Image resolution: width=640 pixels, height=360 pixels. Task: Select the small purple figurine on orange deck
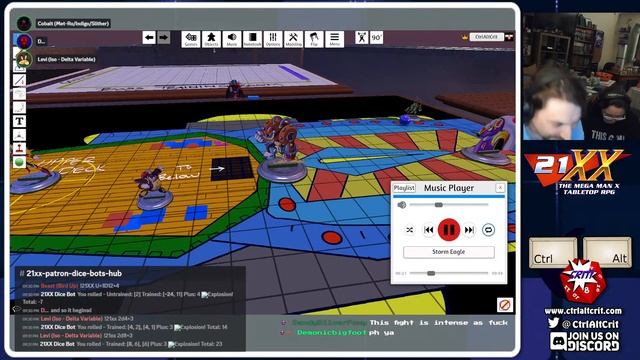point(152,188)
